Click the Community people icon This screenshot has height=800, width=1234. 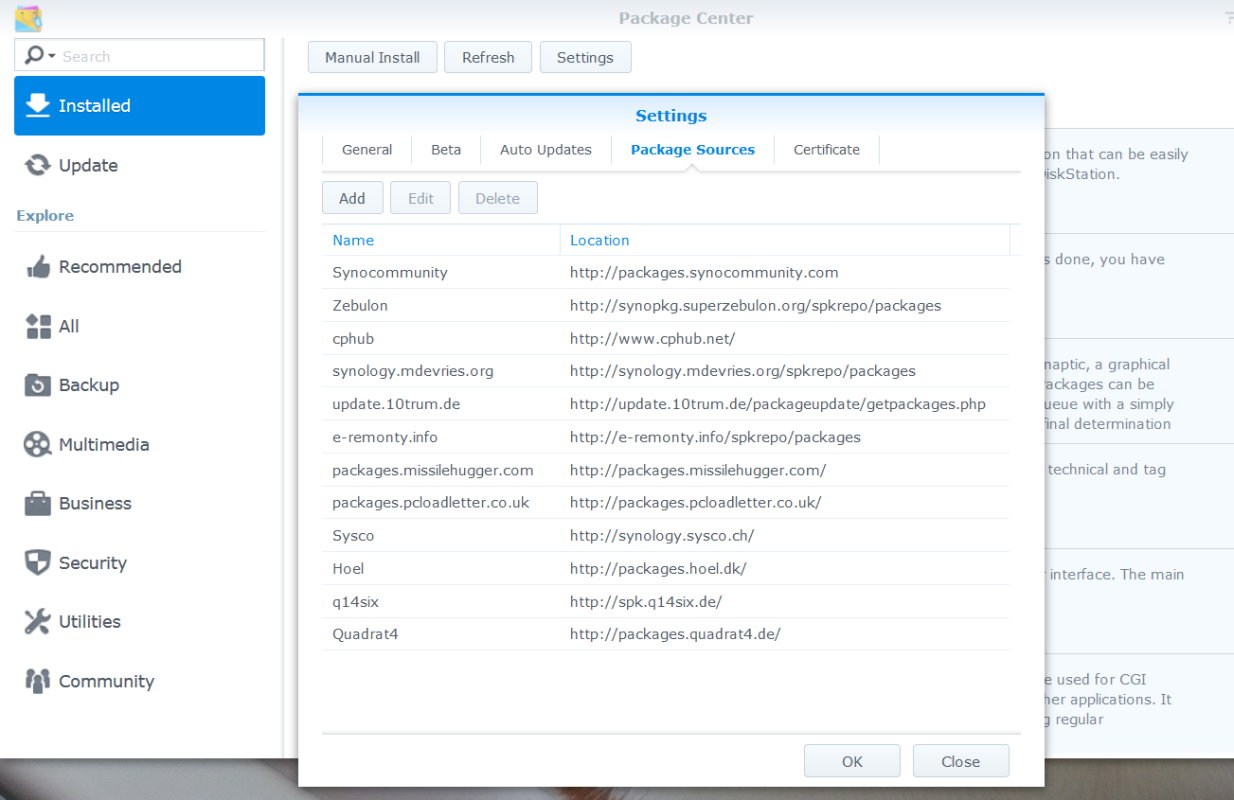click(37, 681)
